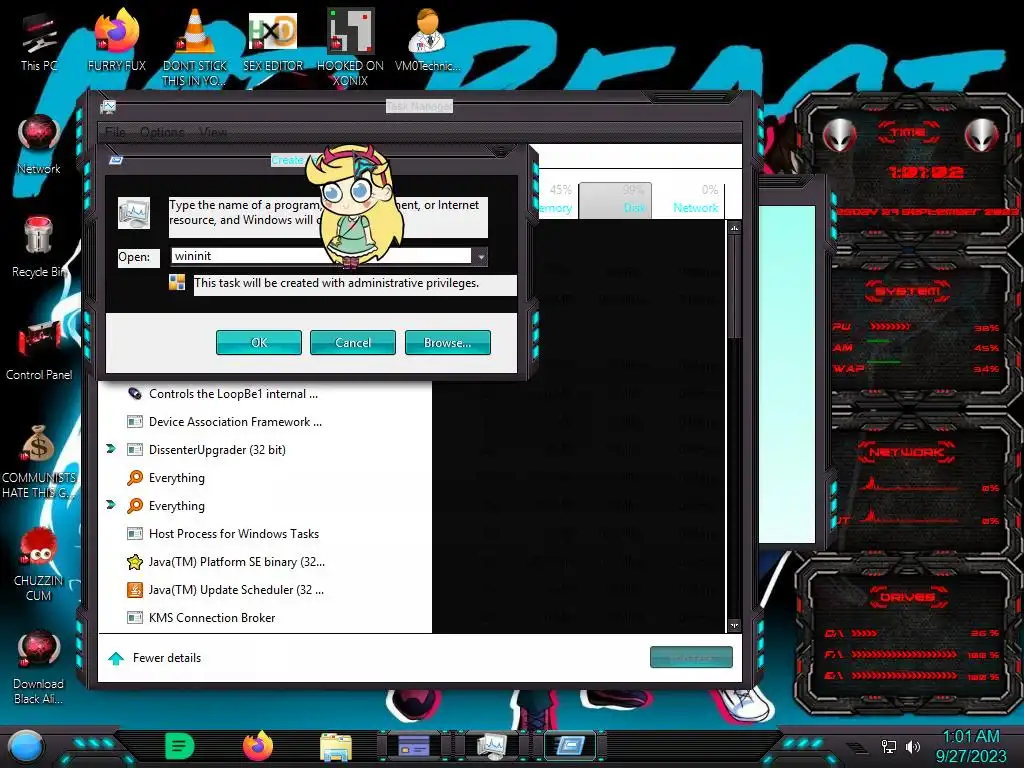The image size is (1024, 768).
Task: Click the process list scroll up arrow
Action: coord(734,228)
